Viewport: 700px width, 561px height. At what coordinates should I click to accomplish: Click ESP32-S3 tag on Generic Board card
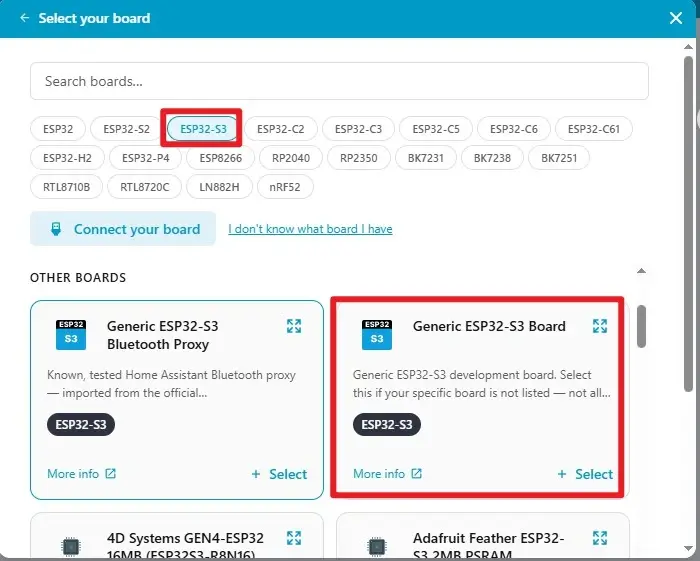click(x=387, y=424)
